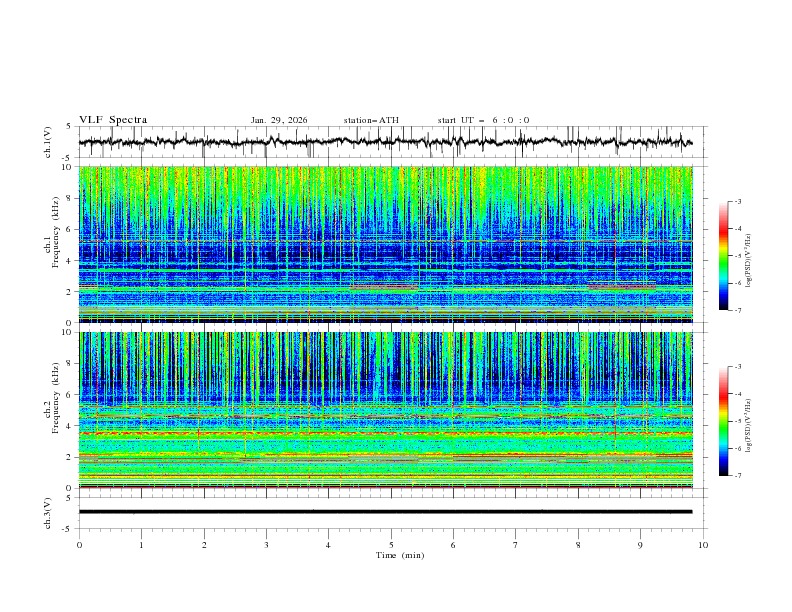Click the ch.1 "Frequency (kHz)" axis label
The height and width of the screenshot is (612, 792).
click(x=56, y=234)
